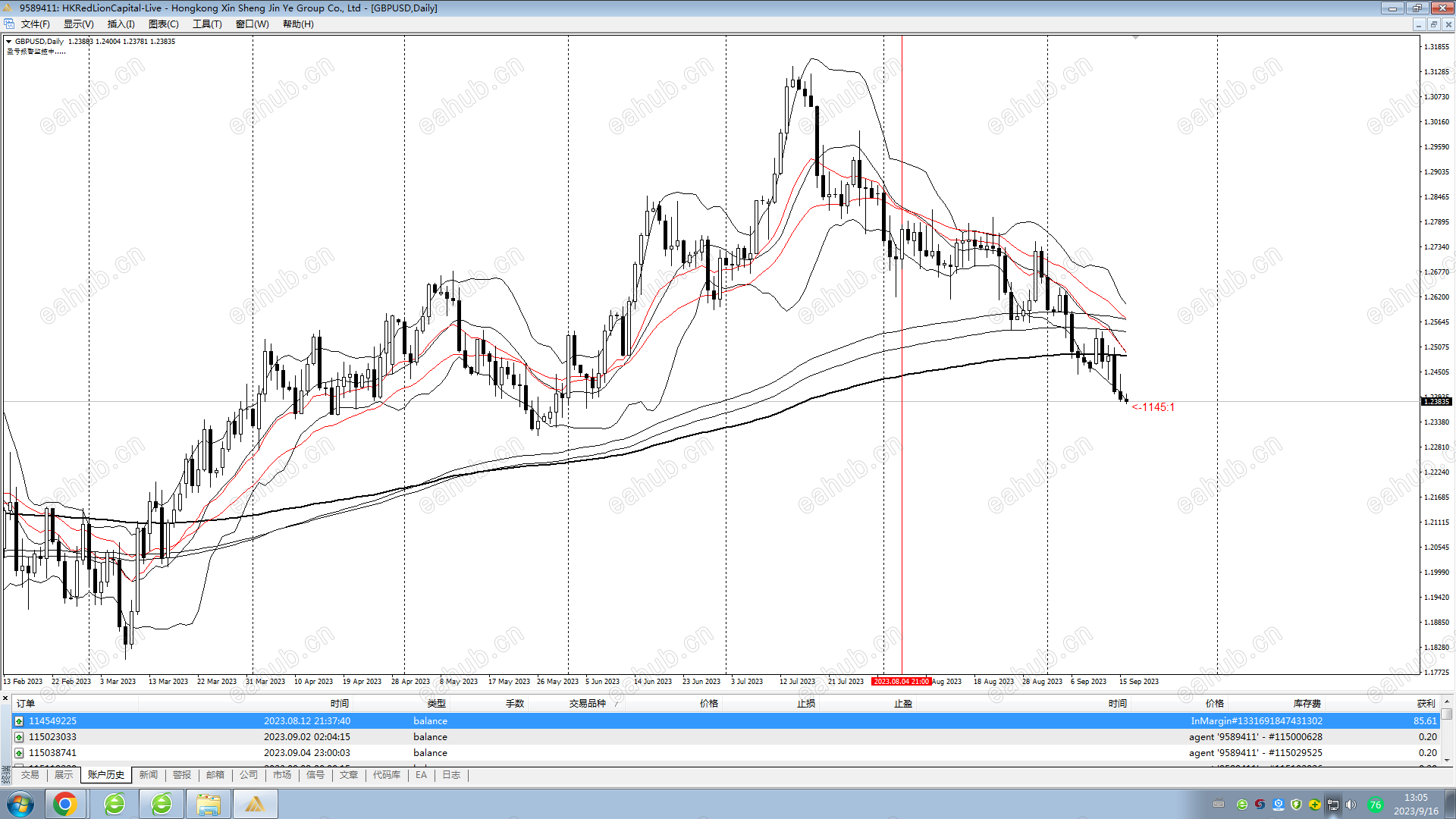Open the 新闻 tab
The image size is (1456, 819).
[148, 775]
